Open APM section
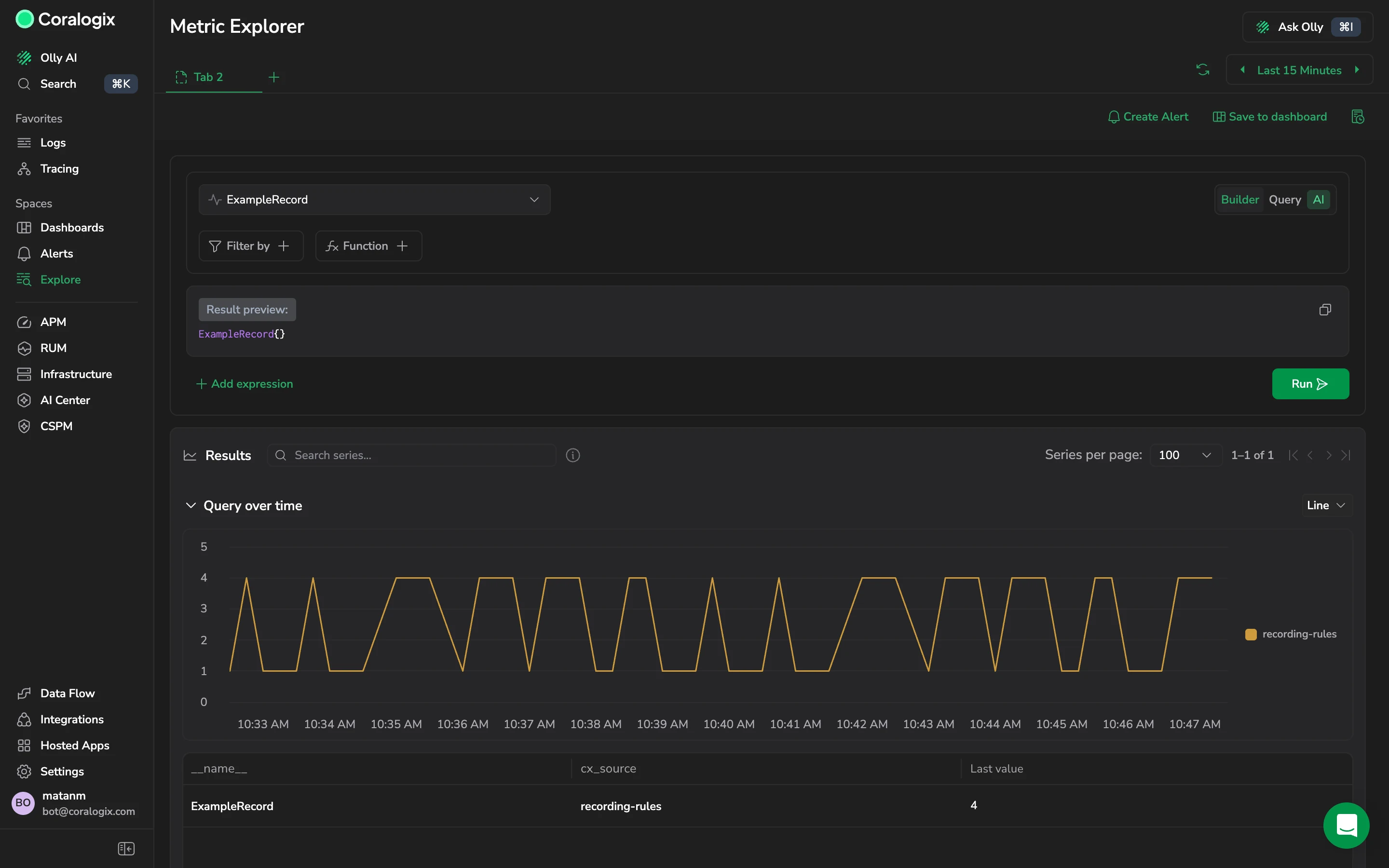This screenshot has width=1389, height=868. coord(53,322)
